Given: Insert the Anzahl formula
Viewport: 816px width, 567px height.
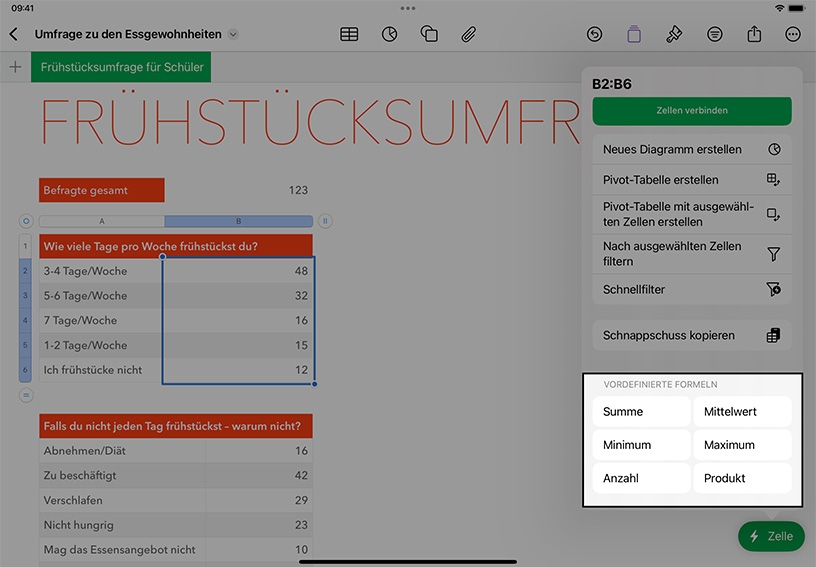Looking at the screenshot, I should click(x=642, y=478).
